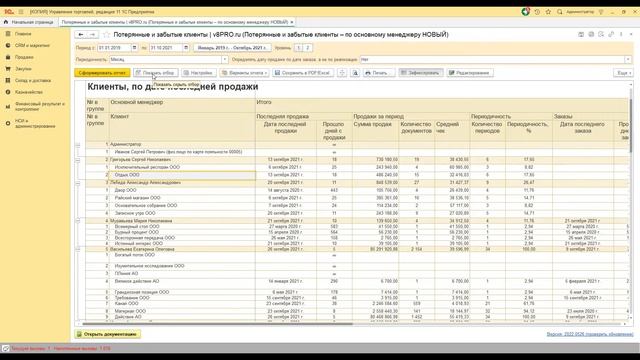Click Администратор user name in title bar

pyautogui.click(x=580, y=12)
